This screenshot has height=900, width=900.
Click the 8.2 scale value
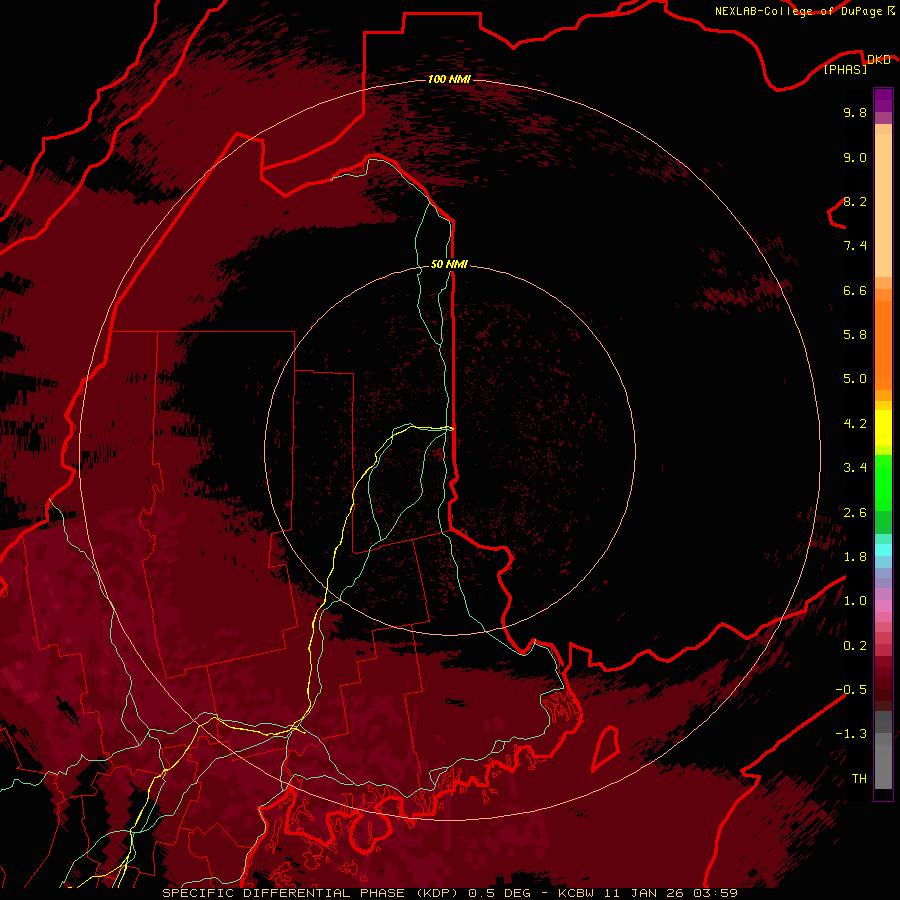(x=855, y=201)
